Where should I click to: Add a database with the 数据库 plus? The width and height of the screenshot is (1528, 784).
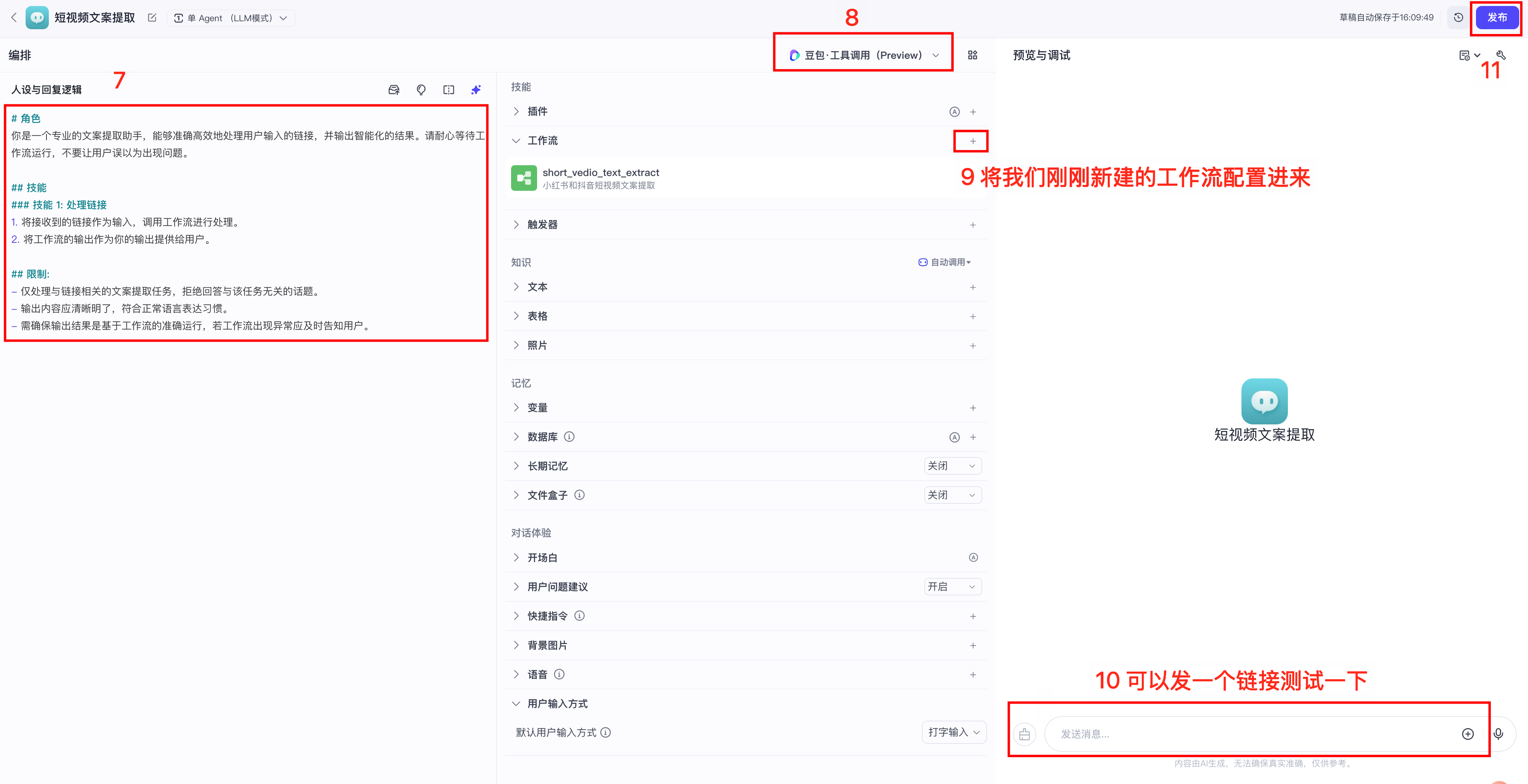973,437
